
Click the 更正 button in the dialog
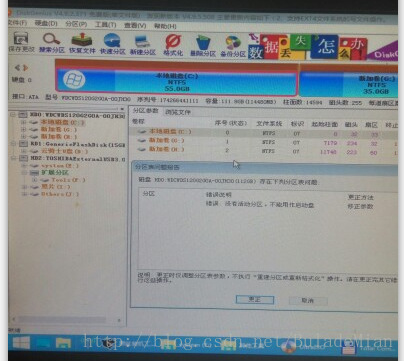(x=255, y=300)
